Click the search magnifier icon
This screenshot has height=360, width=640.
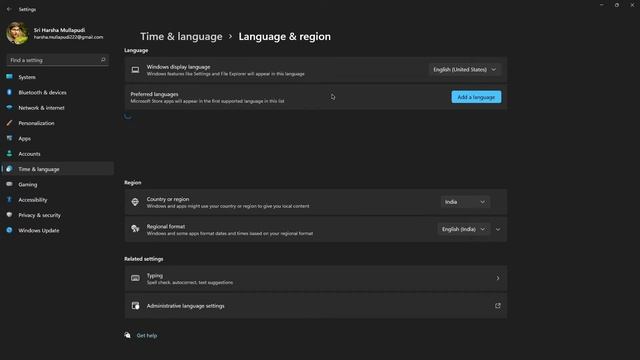coord(103,60)
